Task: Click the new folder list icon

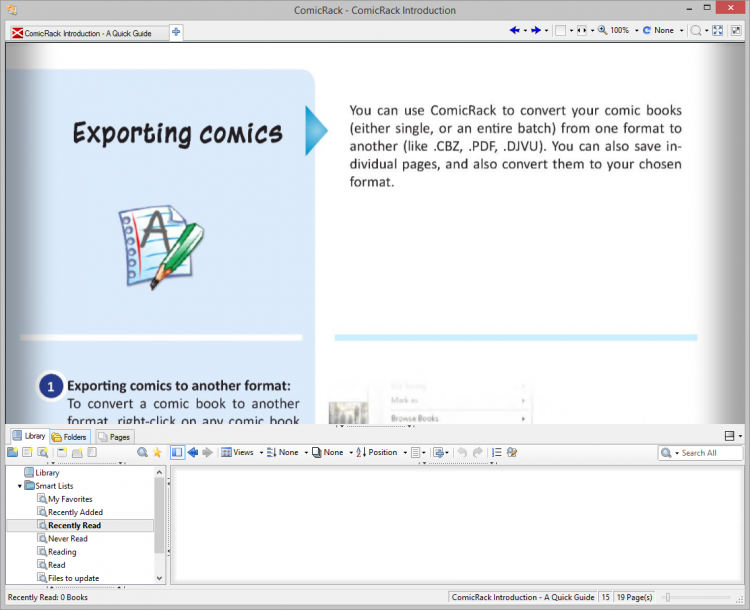Action: click(x=12, y=452)
